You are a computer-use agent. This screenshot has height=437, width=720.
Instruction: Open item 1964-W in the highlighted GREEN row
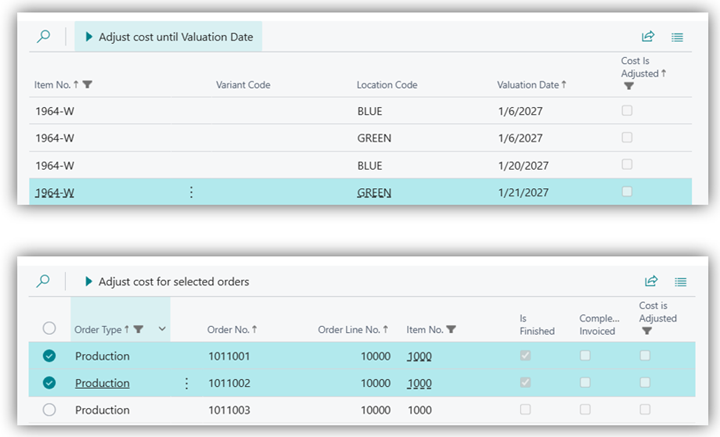tap(54, 192)
